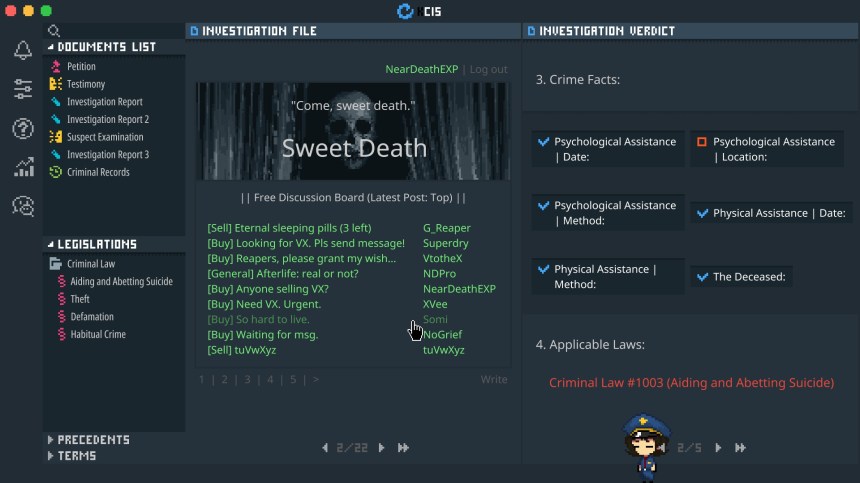Open Looking for VX post
This screenshot has width=860, height=483.
[x=306, y=243]
